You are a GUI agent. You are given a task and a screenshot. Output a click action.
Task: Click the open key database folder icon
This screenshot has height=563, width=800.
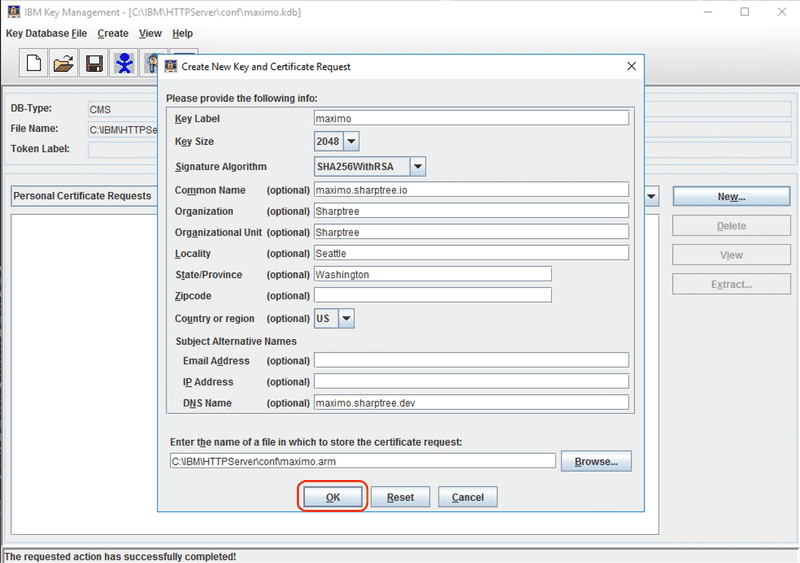[62, 64]
